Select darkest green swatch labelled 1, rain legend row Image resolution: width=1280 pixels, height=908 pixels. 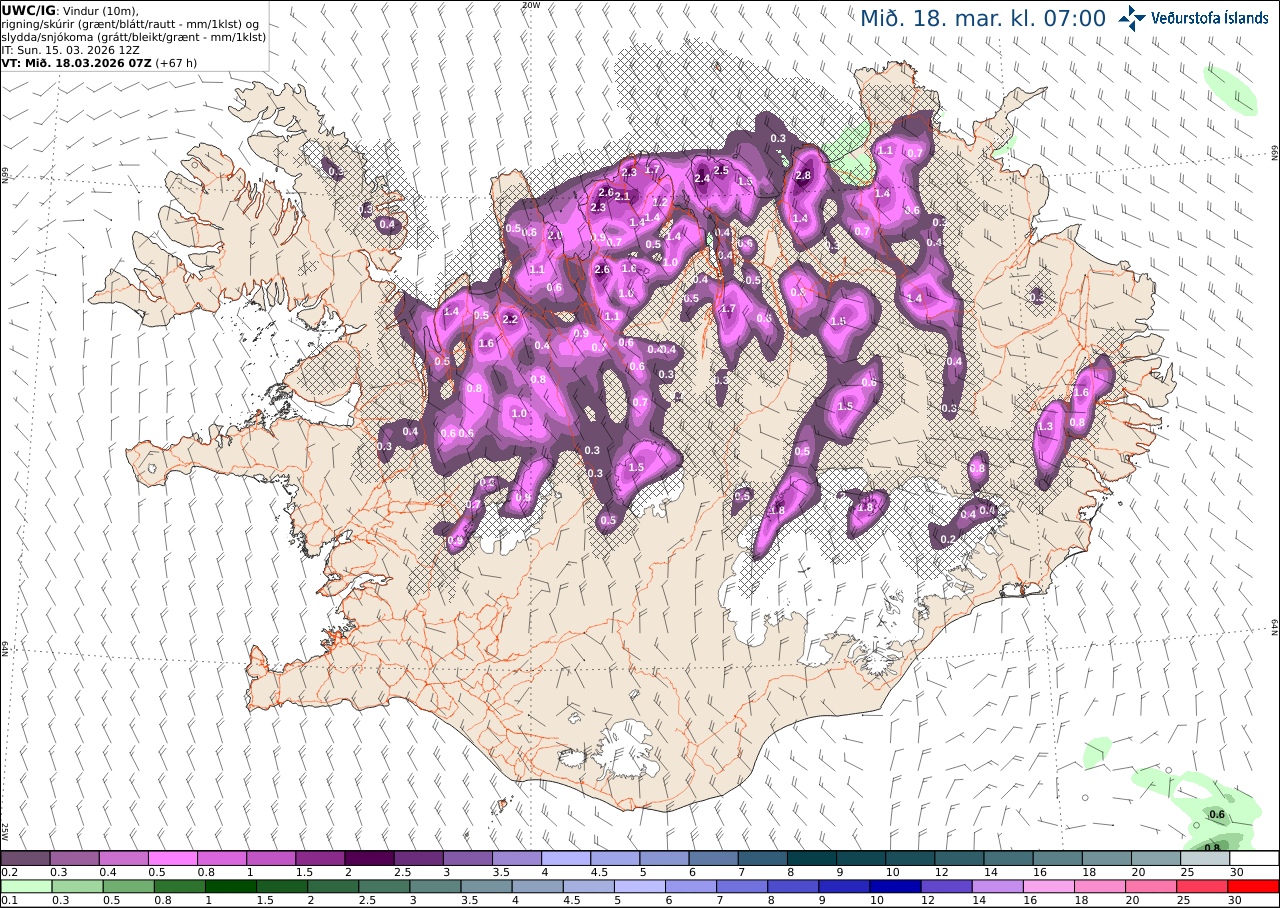[231, 886]
